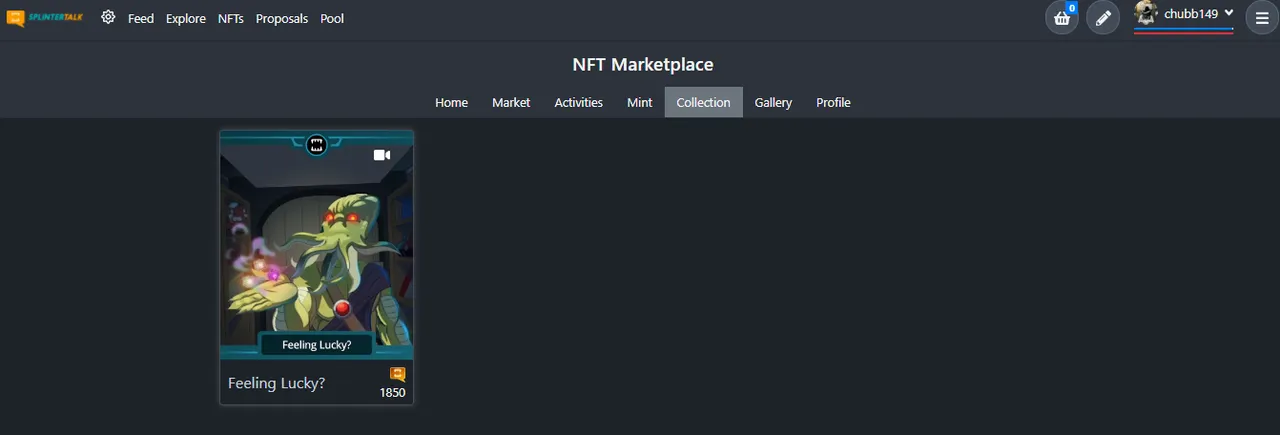
Task: Click the cart item count badge
Action: [1071, 8]
